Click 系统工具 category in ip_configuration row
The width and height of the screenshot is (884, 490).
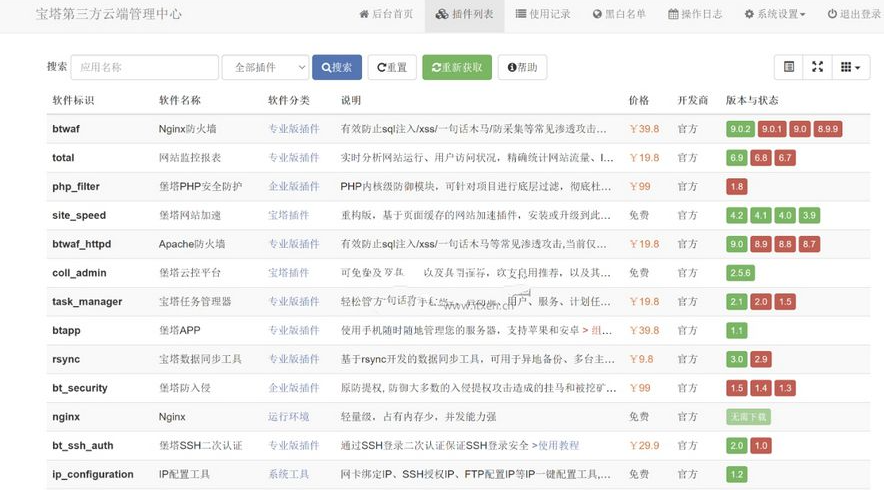[x=289, y=474]
